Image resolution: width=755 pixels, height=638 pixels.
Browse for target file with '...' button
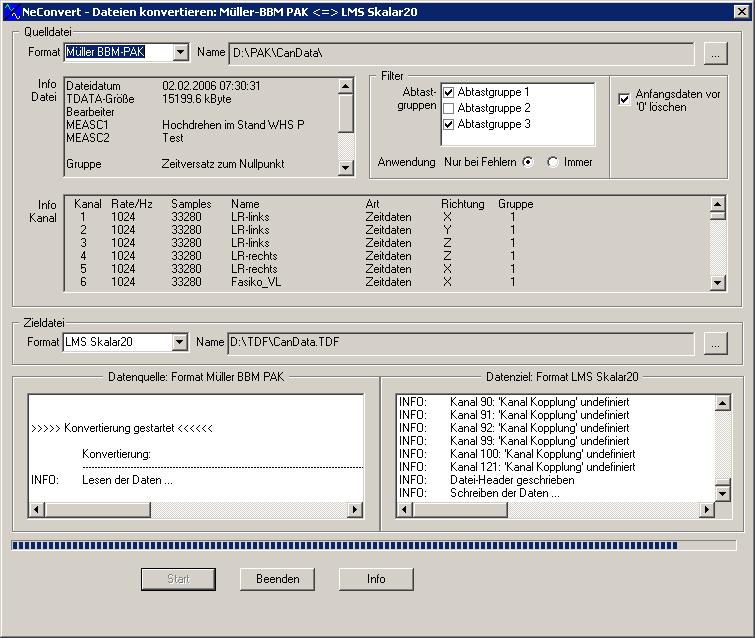pyautogui.click(x=714, y=343)
